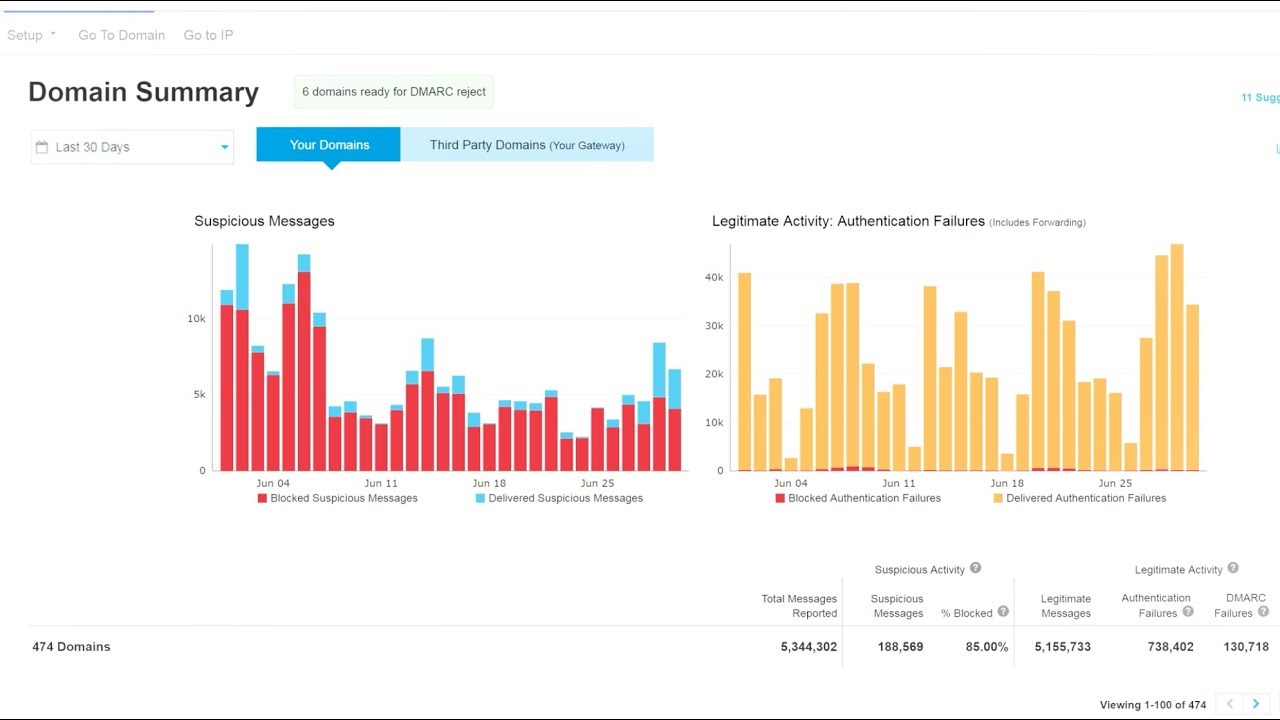Click the % Blocked help icon
Screen dimensions: 1280x720
(x=1002, y=613)
